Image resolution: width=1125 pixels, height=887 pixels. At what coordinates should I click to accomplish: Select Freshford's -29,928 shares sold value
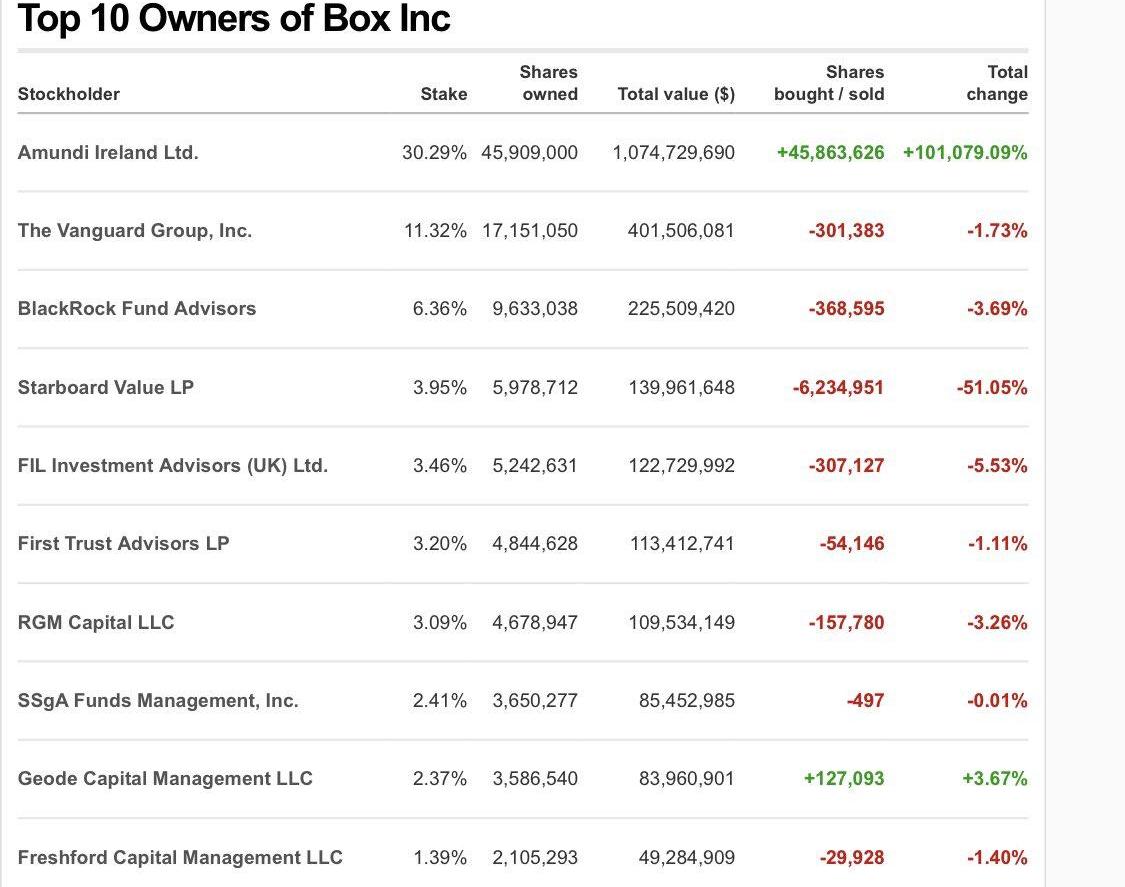click(x=852, y=858)
